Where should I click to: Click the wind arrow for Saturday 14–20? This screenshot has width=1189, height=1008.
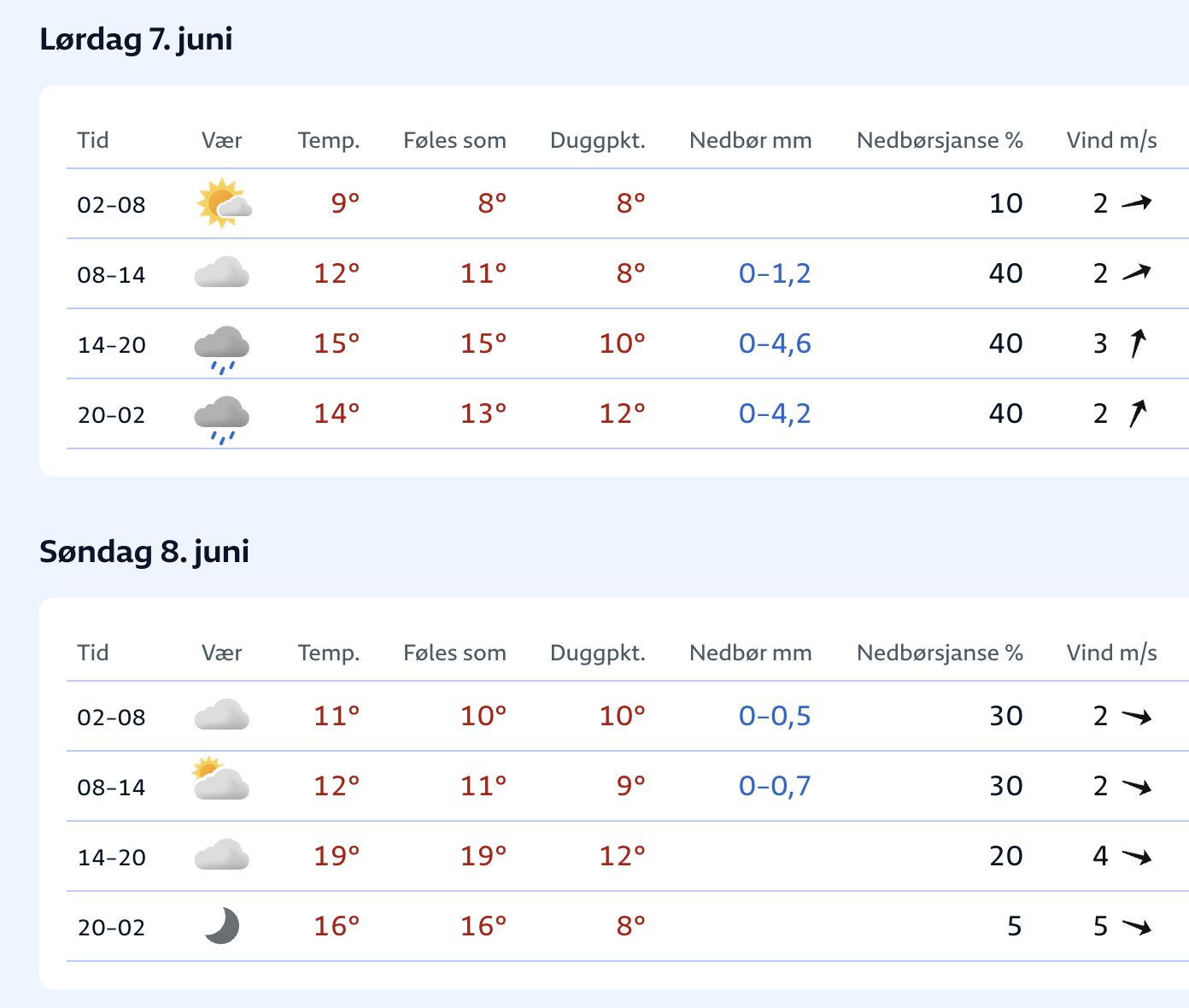[x=1138, y=343]
